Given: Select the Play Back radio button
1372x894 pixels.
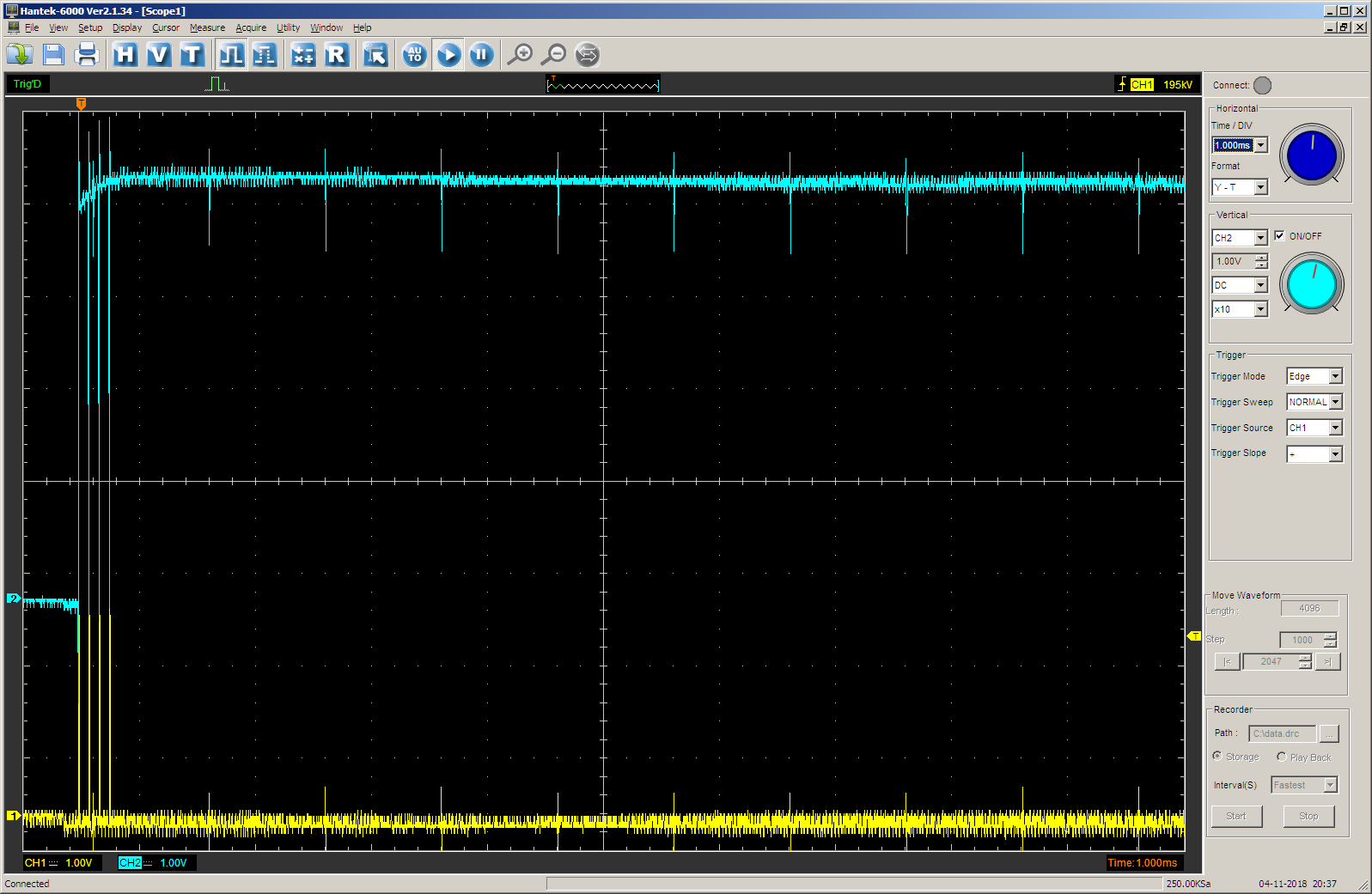Looking at the screenshot, I should (1281, 757).
